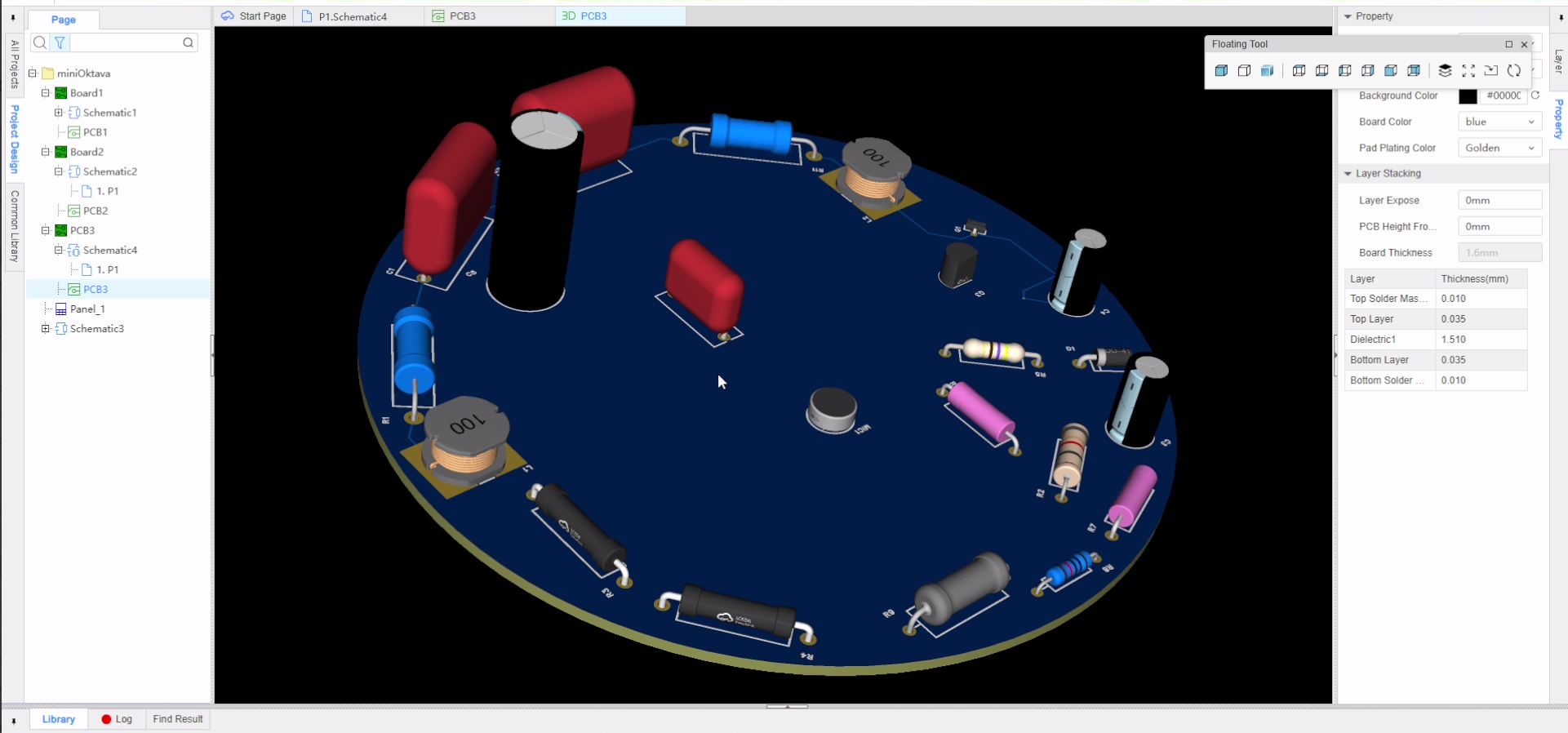Open the Background Color swatch
1568x733 pixels.
click(1468, 96)
